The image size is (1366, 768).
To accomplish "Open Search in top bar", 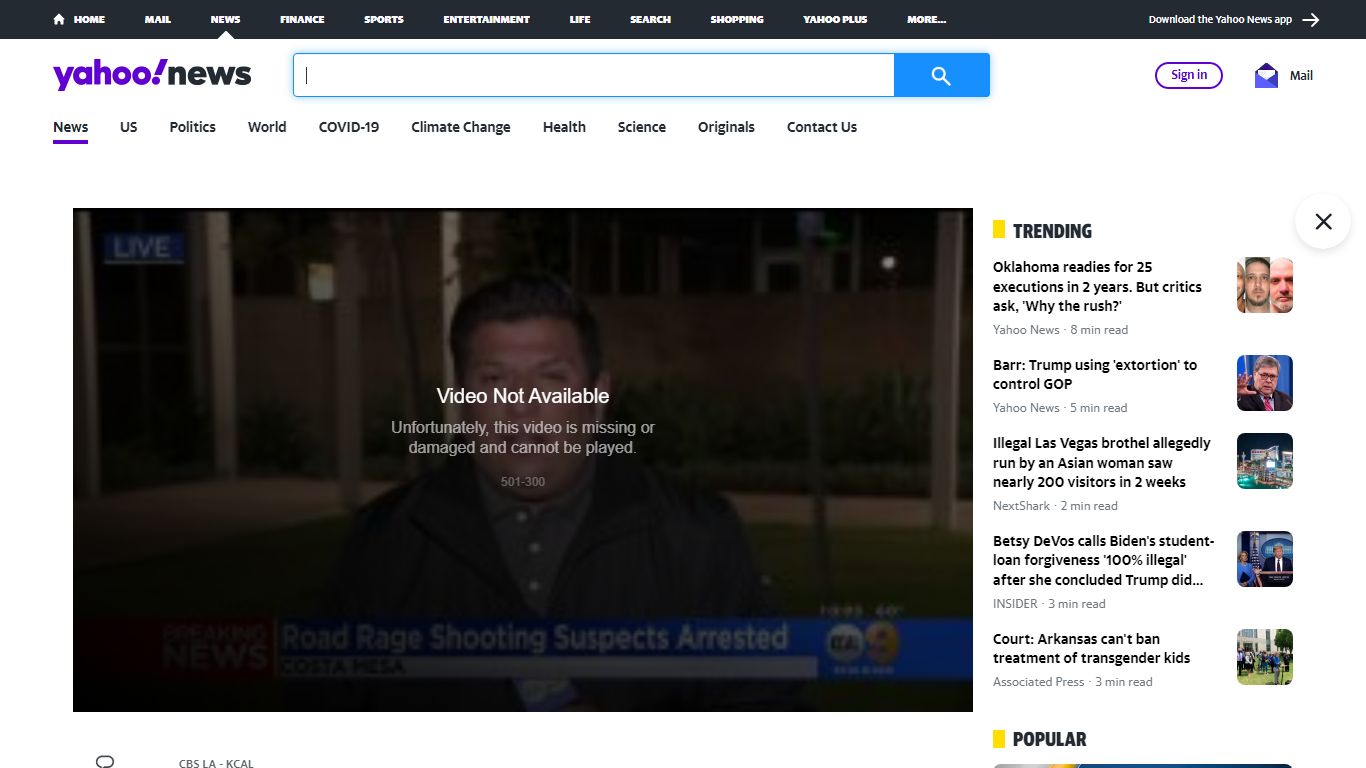I will click(650, 19).
